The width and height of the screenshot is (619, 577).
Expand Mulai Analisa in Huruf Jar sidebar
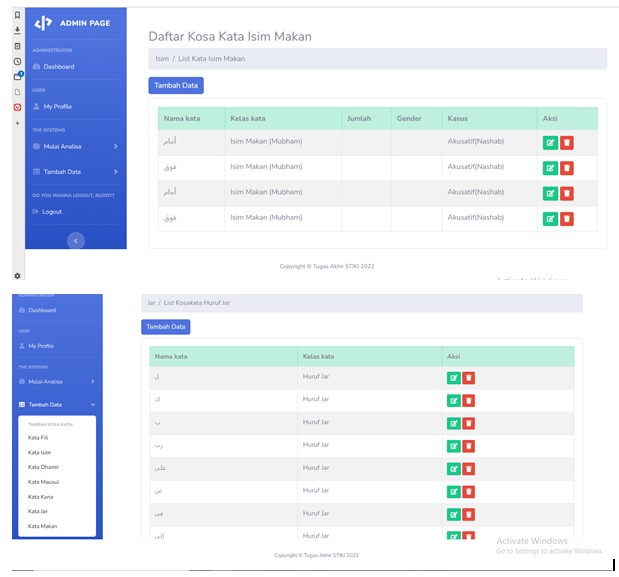click(x=57, y=382)
